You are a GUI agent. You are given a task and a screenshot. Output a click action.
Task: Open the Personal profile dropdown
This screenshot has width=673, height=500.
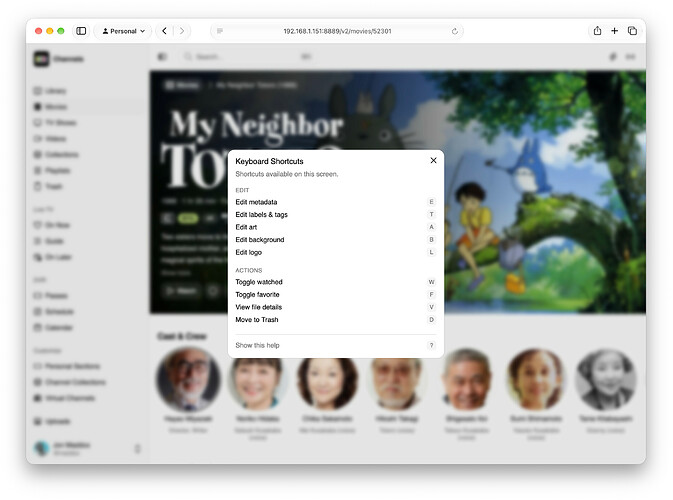123,31
